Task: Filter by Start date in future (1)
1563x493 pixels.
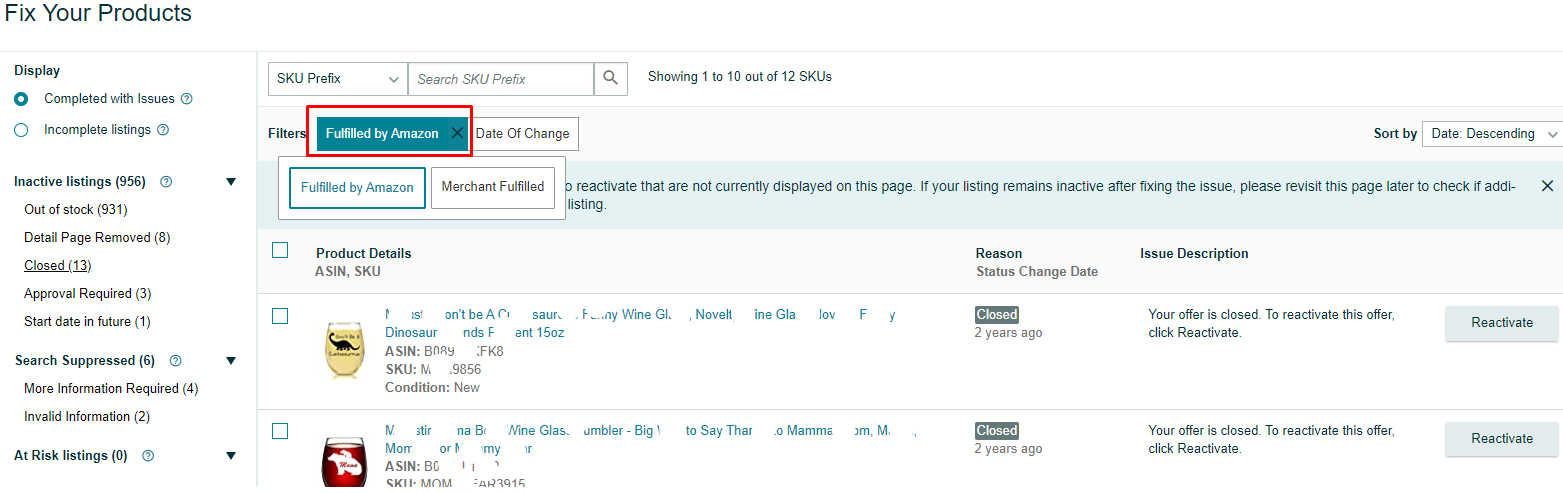Action: 87,322
